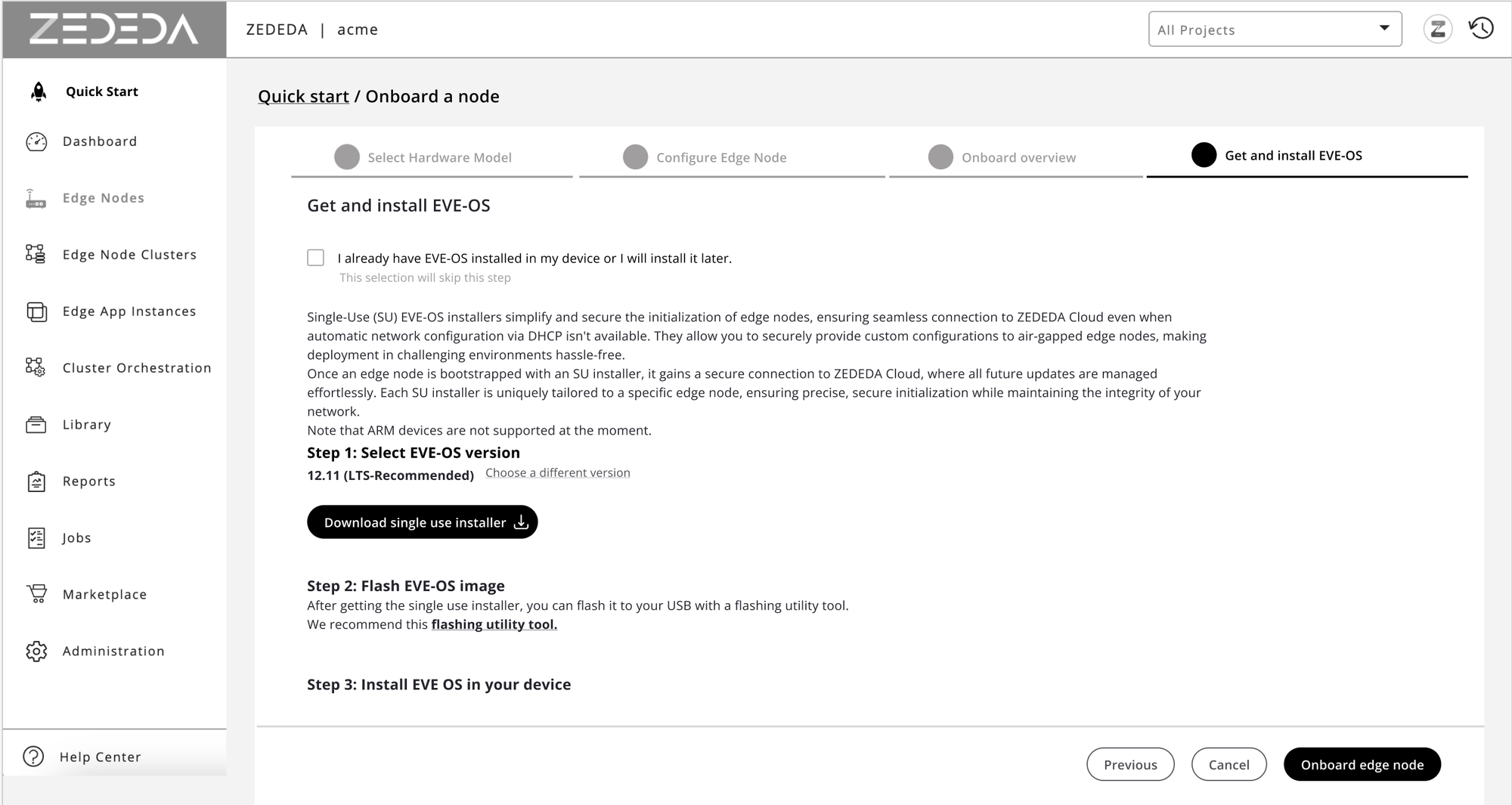Select the Cluster Orchestration icon
Viewport: 1512px width, 805px height.
point(36,368)
